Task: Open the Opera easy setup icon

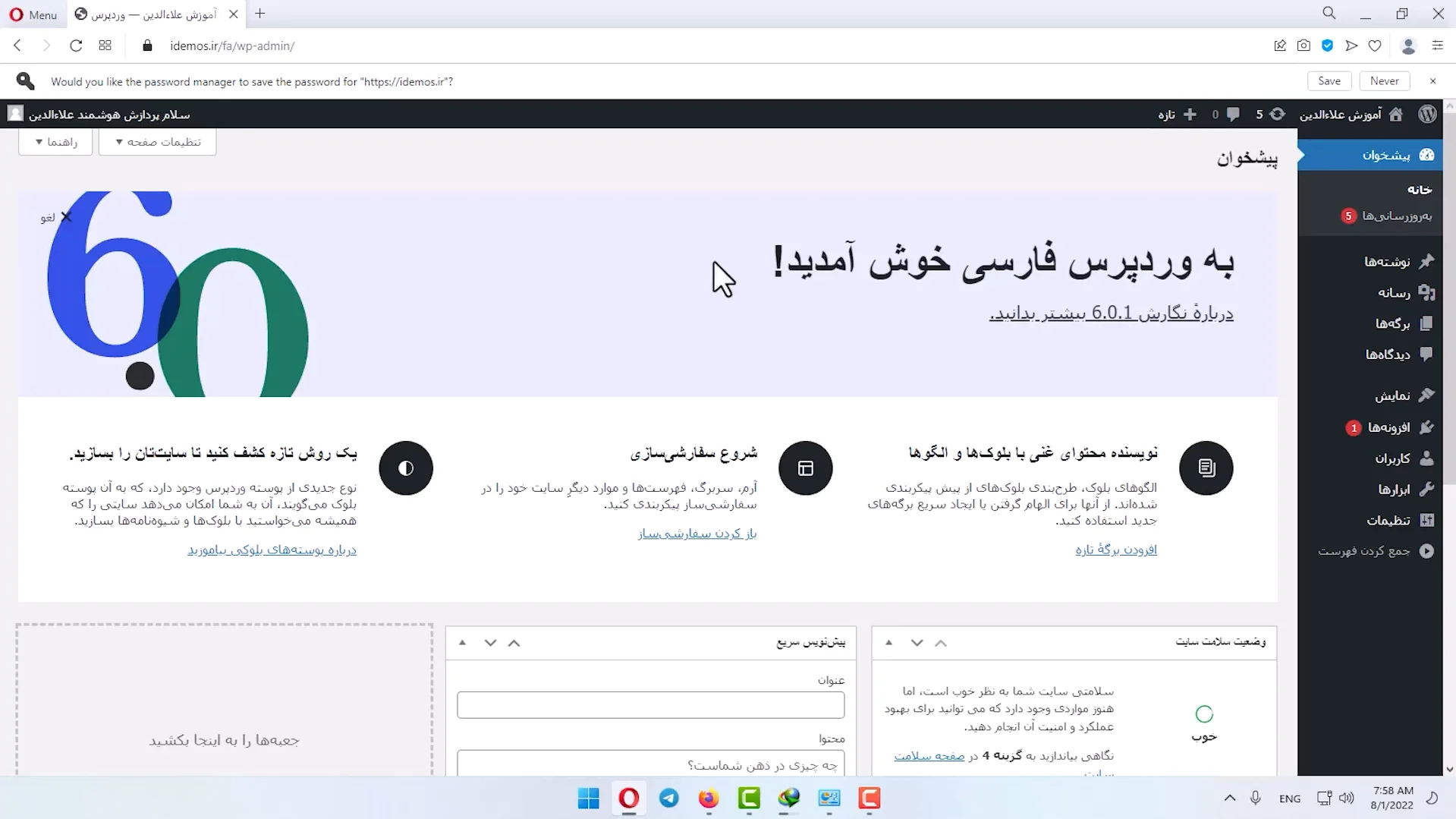Action: (1437, 46)
